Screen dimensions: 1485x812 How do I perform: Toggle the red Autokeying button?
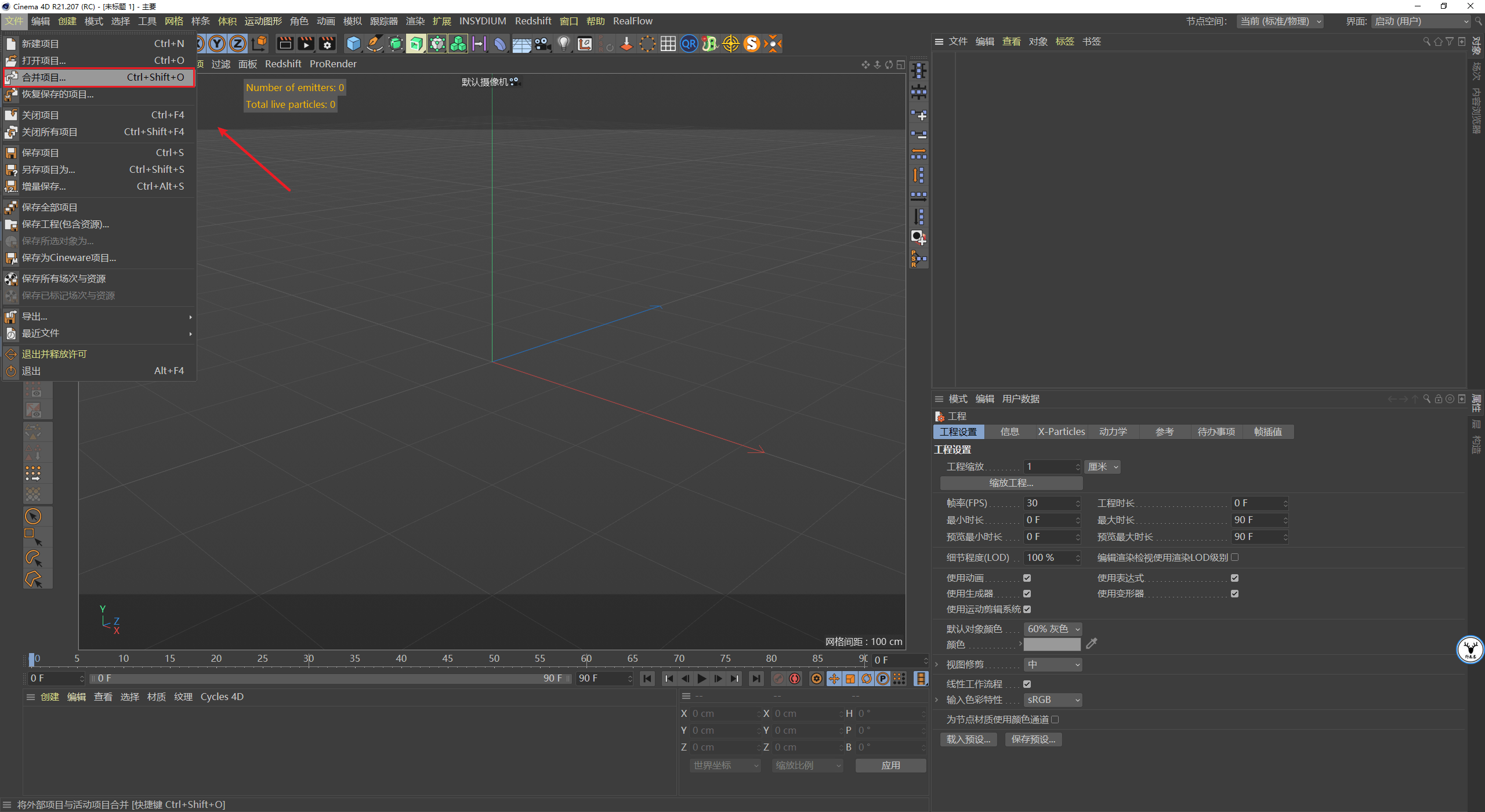(x=795, y=679)
